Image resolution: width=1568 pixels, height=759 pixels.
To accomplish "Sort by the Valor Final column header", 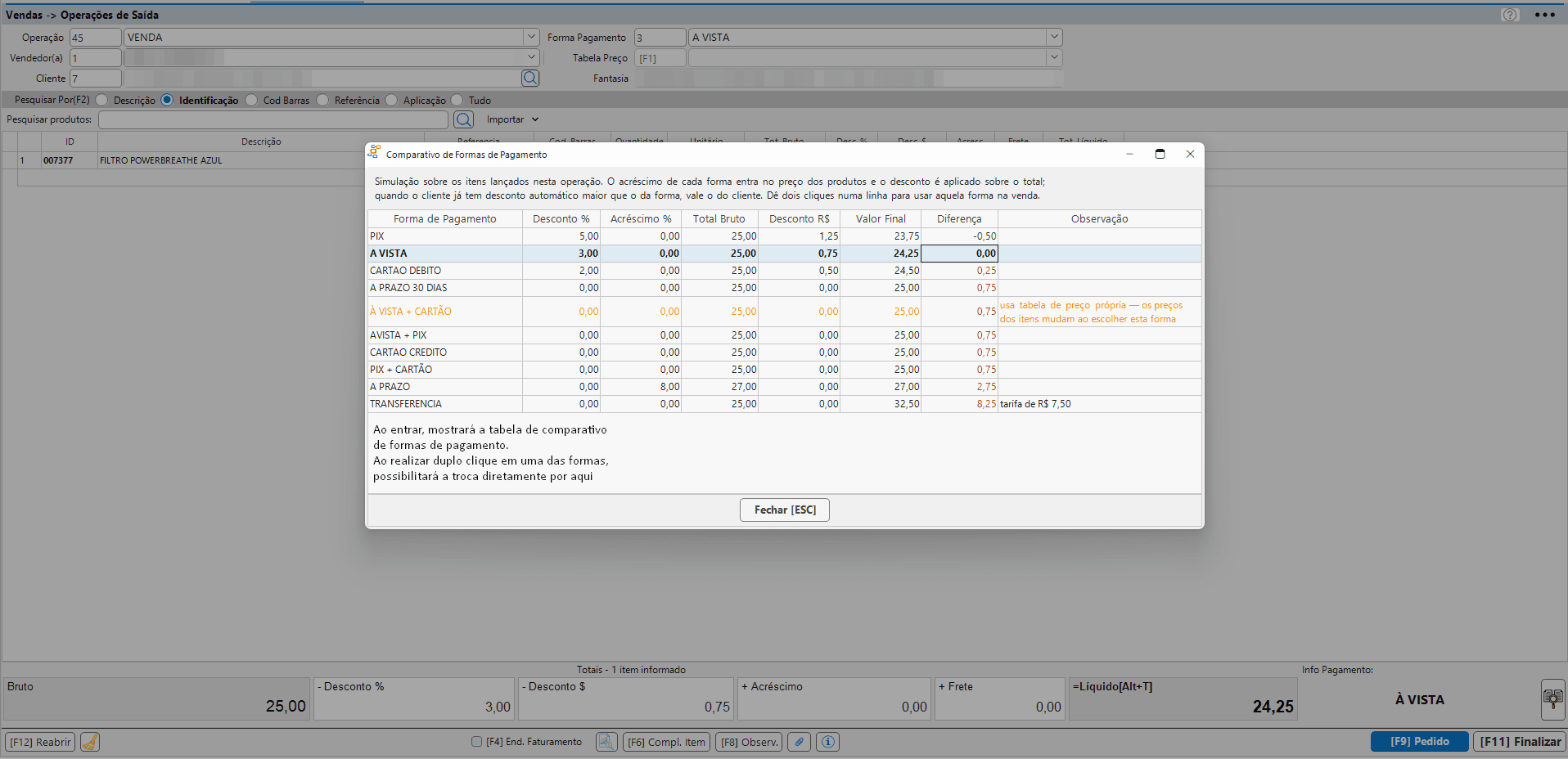I will pyautogui.click(x=881, y=219).
